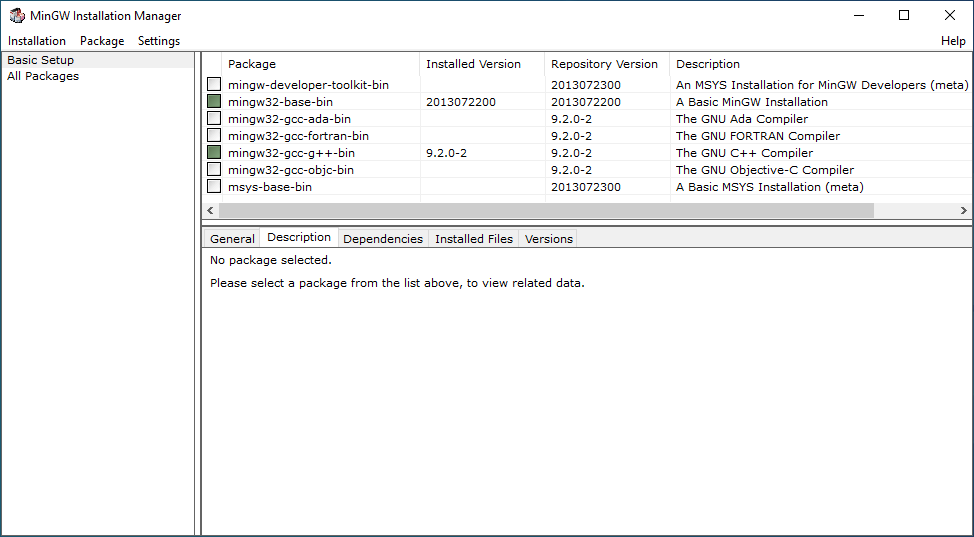Switch to the Versions tab
974x537 pixels.
(x=548, y=239)
